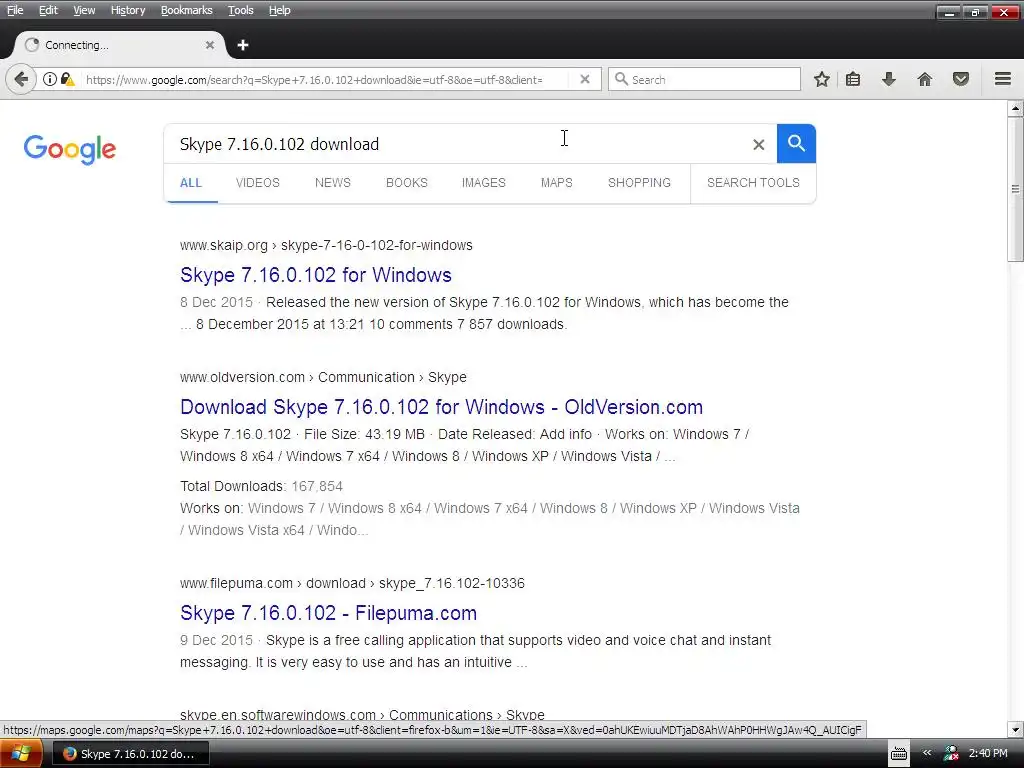Save to Pocket icon
Screen dimensions: 1024x768
(x=961, y=80)
